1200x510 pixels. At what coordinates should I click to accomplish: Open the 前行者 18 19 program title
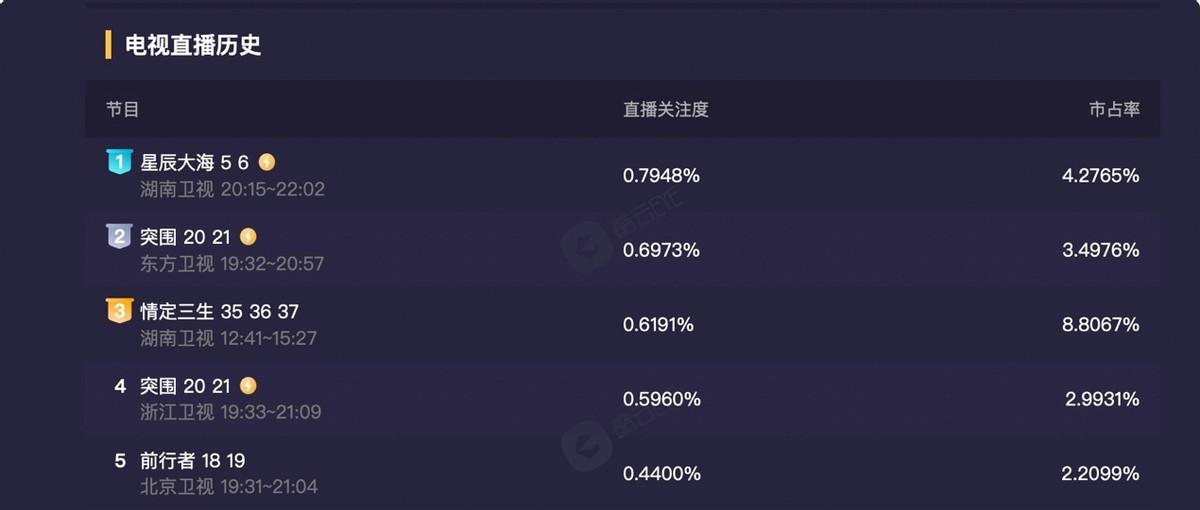point(192,461)
